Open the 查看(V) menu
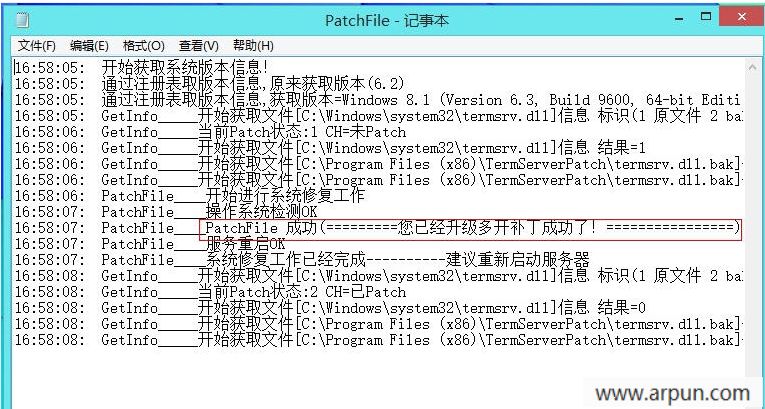This screenshot has height=409, width=765. coord(199,46)
